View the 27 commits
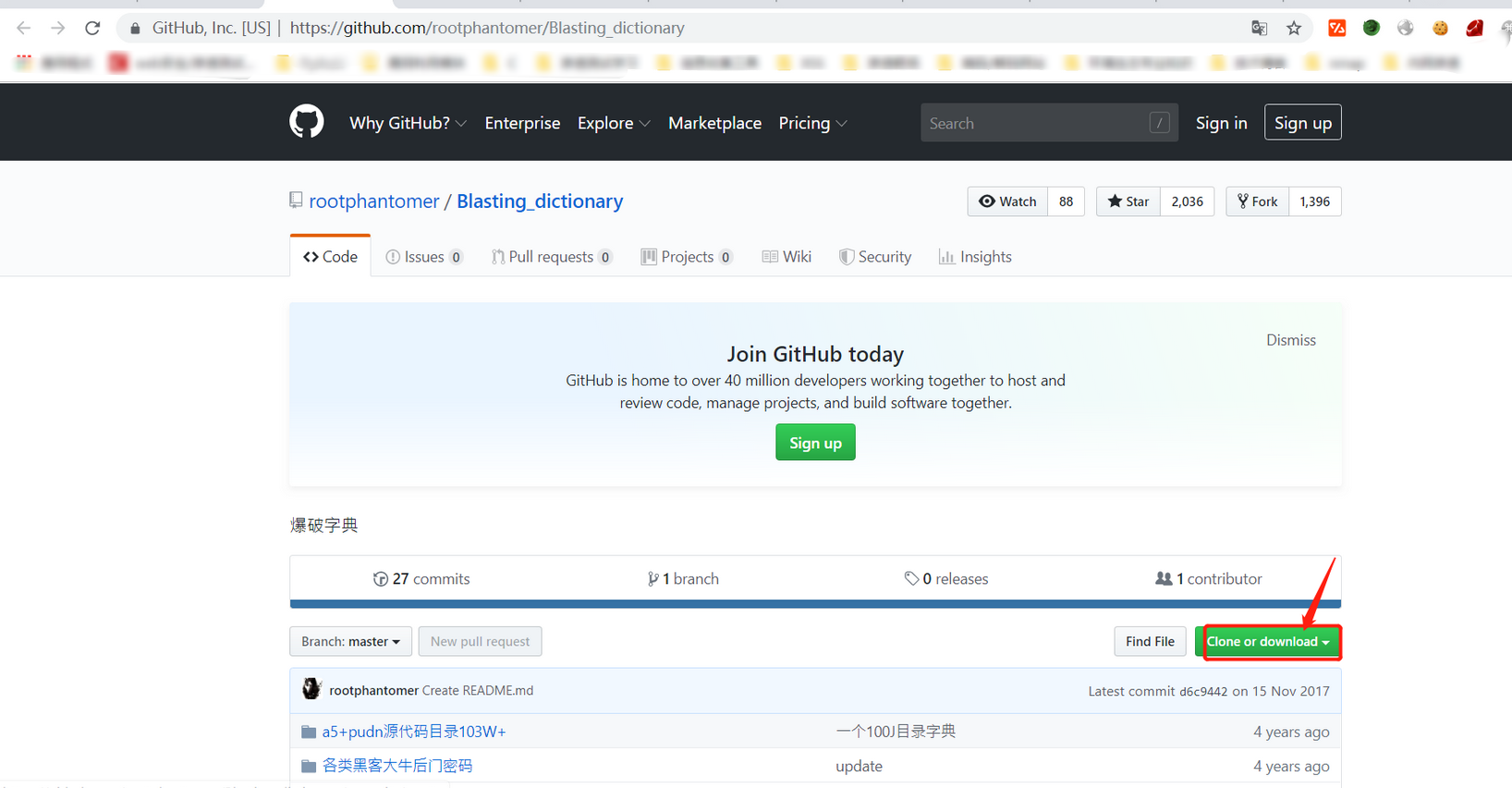The height and width of the screenshot is (788, 1512). click(421, 578)
